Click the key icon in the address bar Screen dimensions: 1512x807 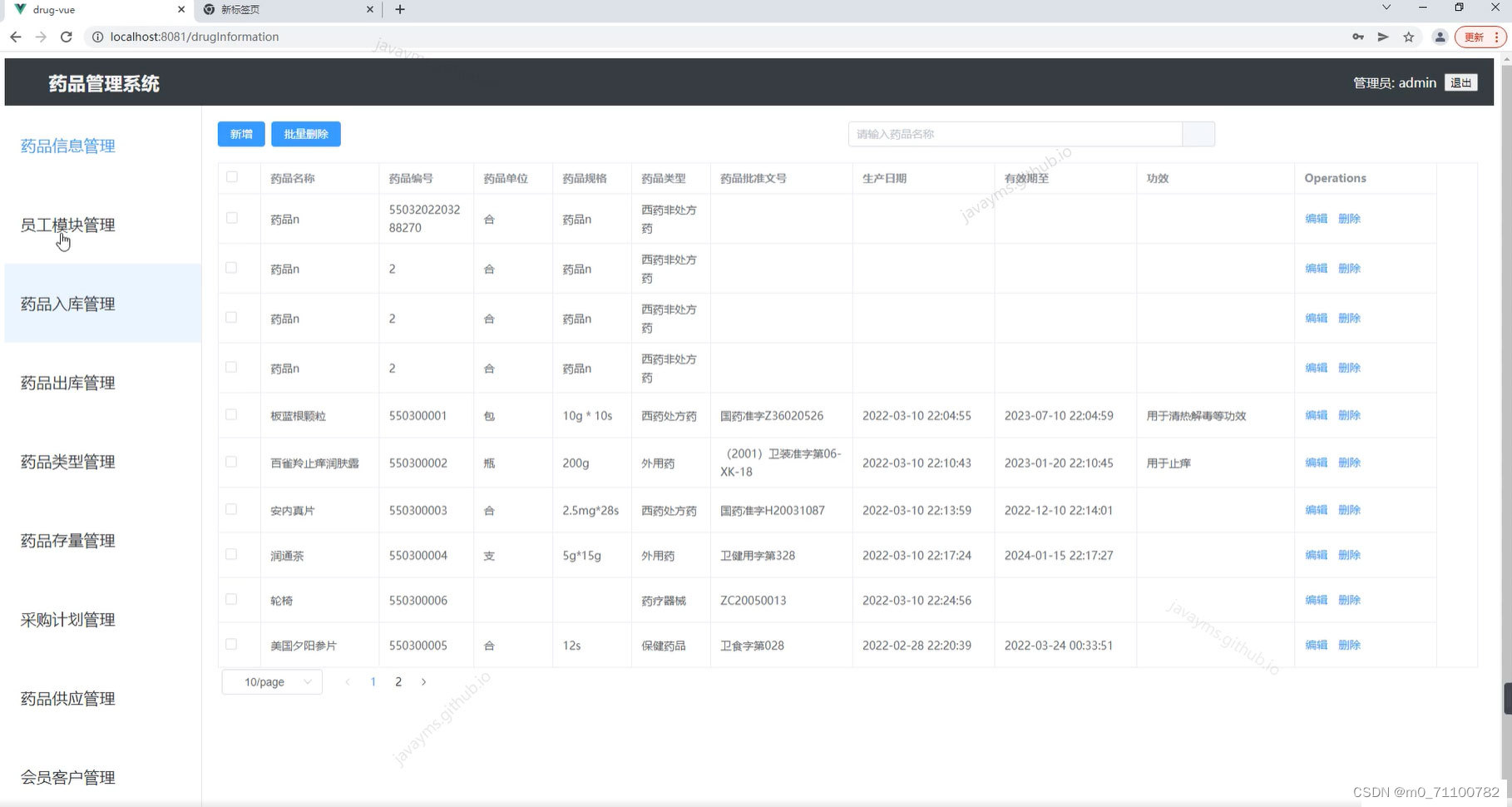[x=1358, y=37]
